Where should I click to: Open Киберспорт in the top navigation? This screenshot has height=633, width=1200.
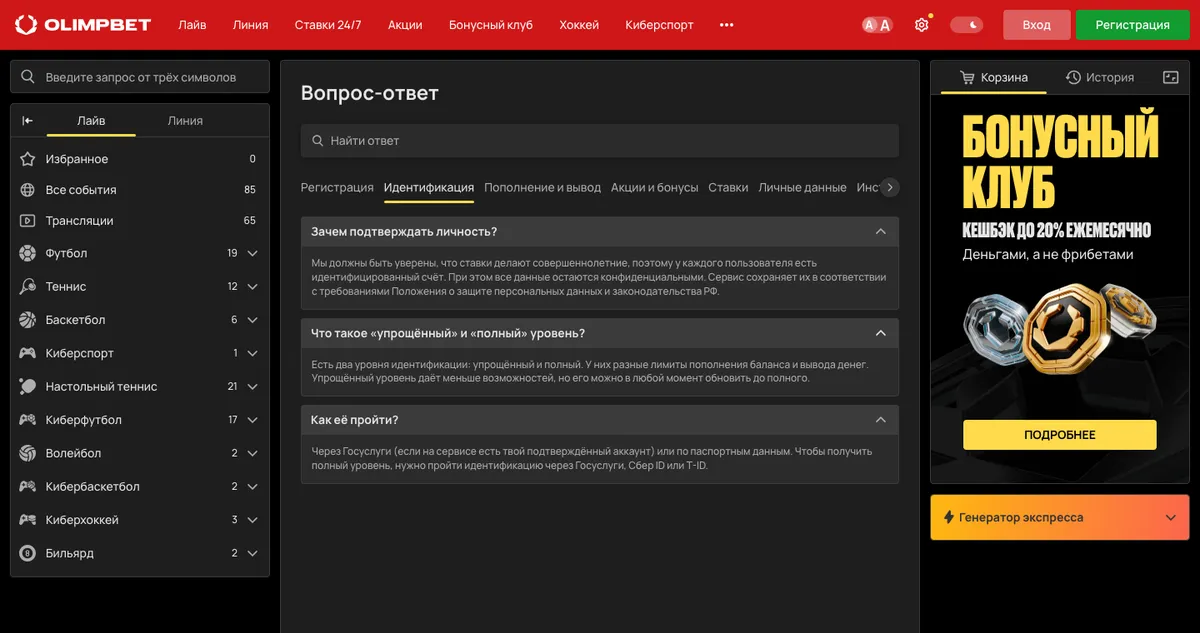pos(659,25)
